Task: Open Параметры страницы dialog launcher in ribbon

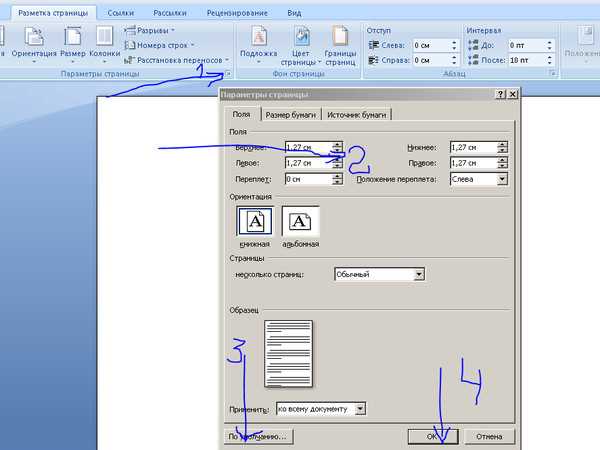Action: [228, 74]
